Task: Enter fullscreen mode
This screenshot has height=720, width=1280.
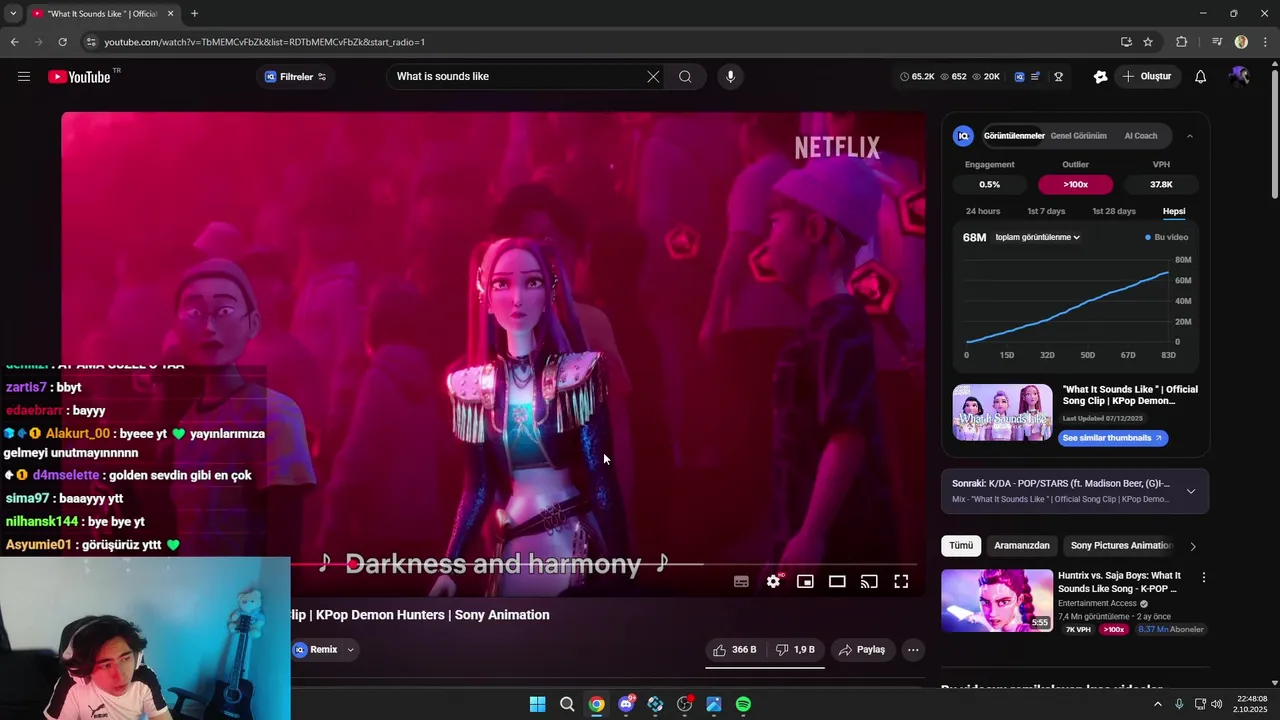Action: point(901,582)
